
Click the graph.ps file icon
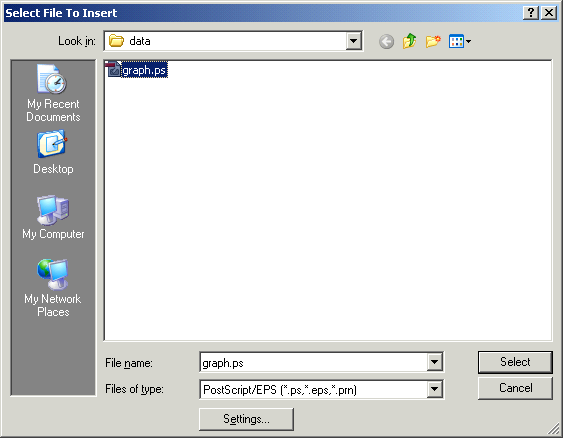pyautogui.click(x=113, y=69)
